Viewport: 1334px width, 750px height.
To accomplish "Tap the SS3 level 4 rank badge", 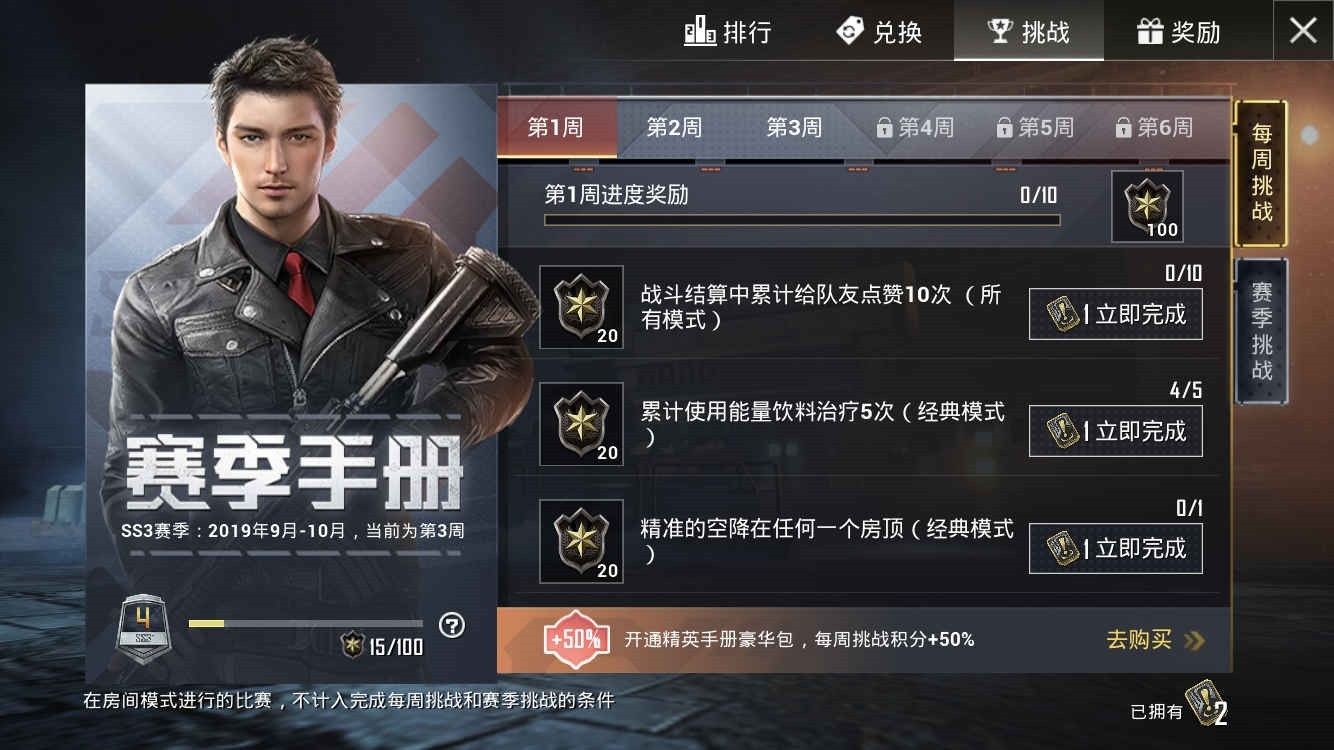I will click(x=141, y=628).
